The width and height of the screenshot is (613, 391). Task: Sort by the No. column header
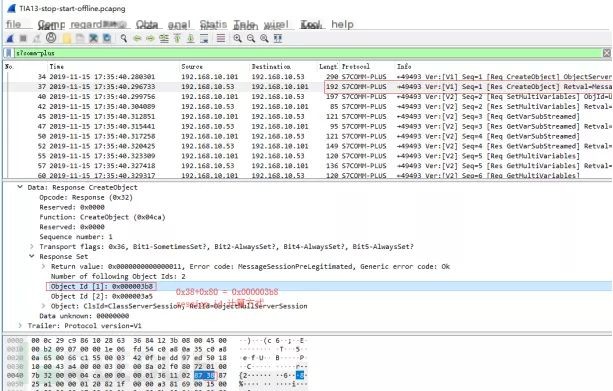[x=9, y=66]
